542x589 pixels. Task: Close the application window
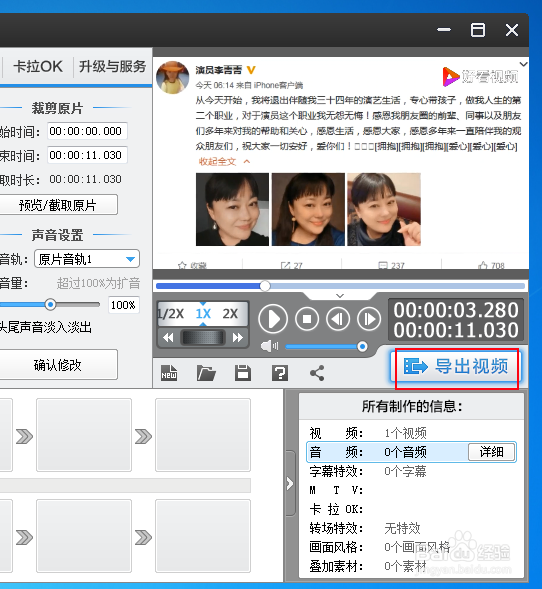pos(512,30)
